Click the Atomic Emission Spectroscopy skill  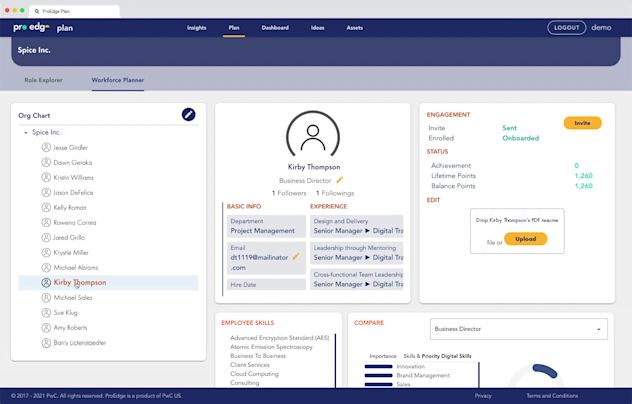click(x=271, y=347)
